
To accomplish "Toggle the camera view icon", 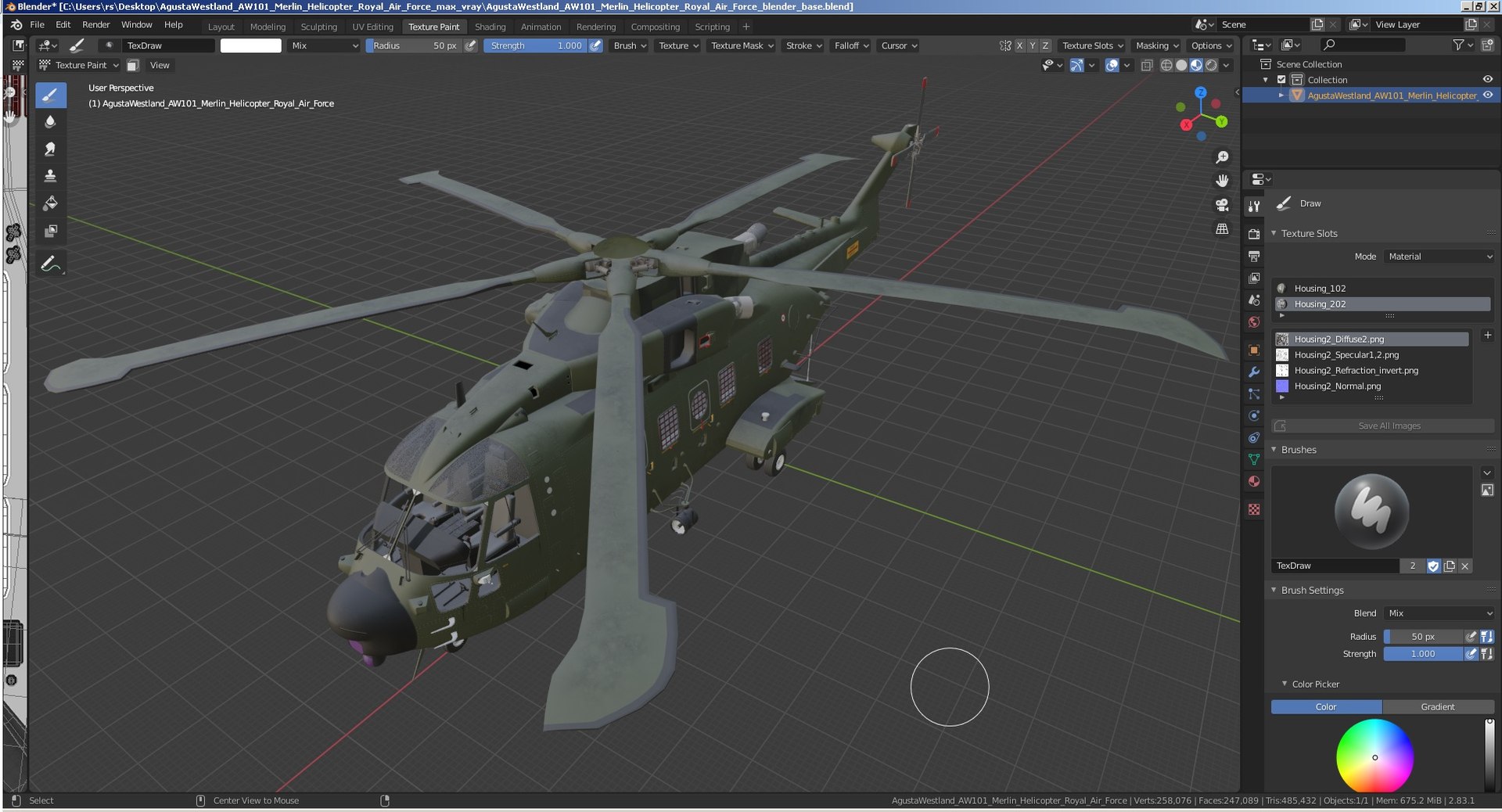I will pos(1222,205).
